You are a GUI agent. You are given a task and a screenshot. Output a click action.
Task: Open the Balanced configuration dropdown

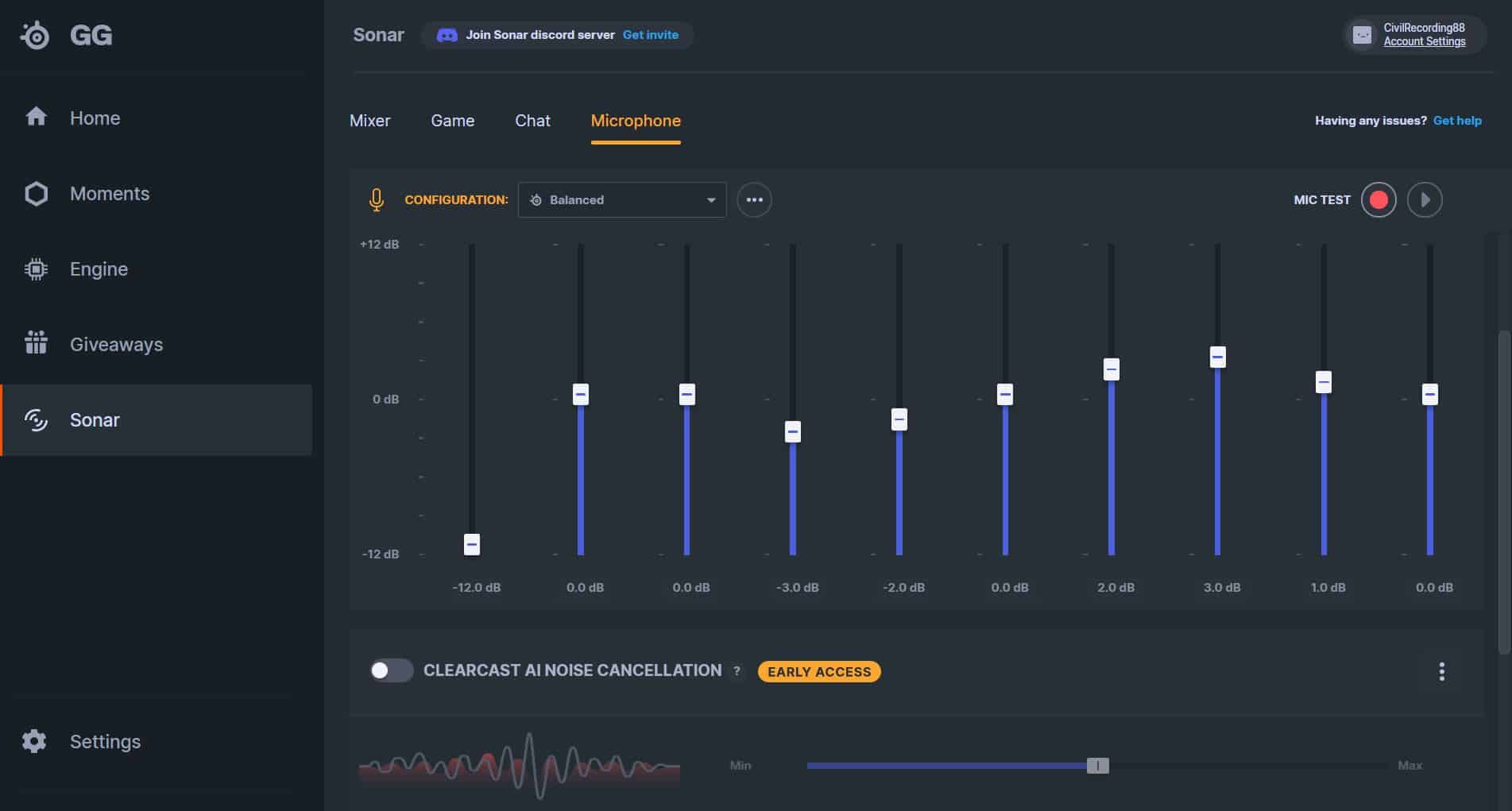point(621,199)
